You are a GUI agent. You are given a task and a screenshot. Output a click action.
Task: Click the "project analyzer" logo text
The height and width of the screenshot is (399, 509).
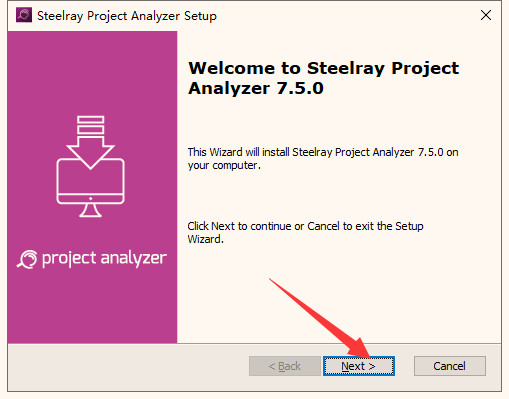[104, 259]
